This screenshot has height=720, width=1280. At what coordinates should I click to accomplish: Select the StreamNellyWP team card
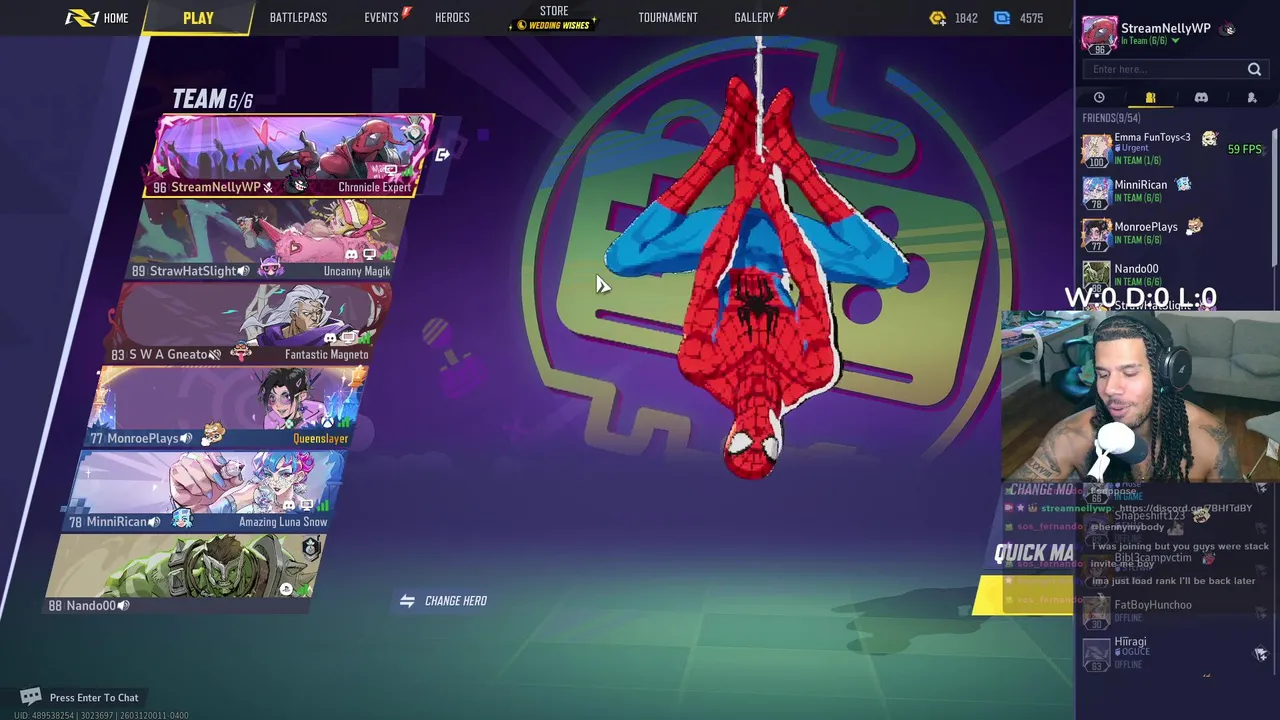pos(290,155)
